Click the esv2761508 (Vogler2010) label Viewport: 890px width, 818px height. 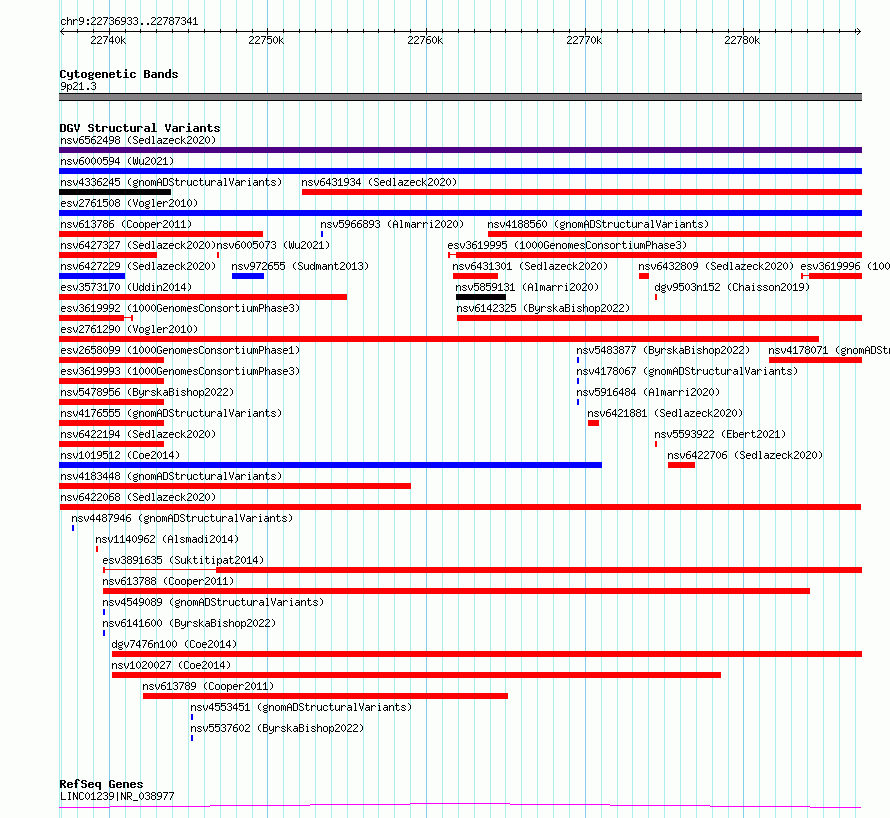tap(129, 203)
